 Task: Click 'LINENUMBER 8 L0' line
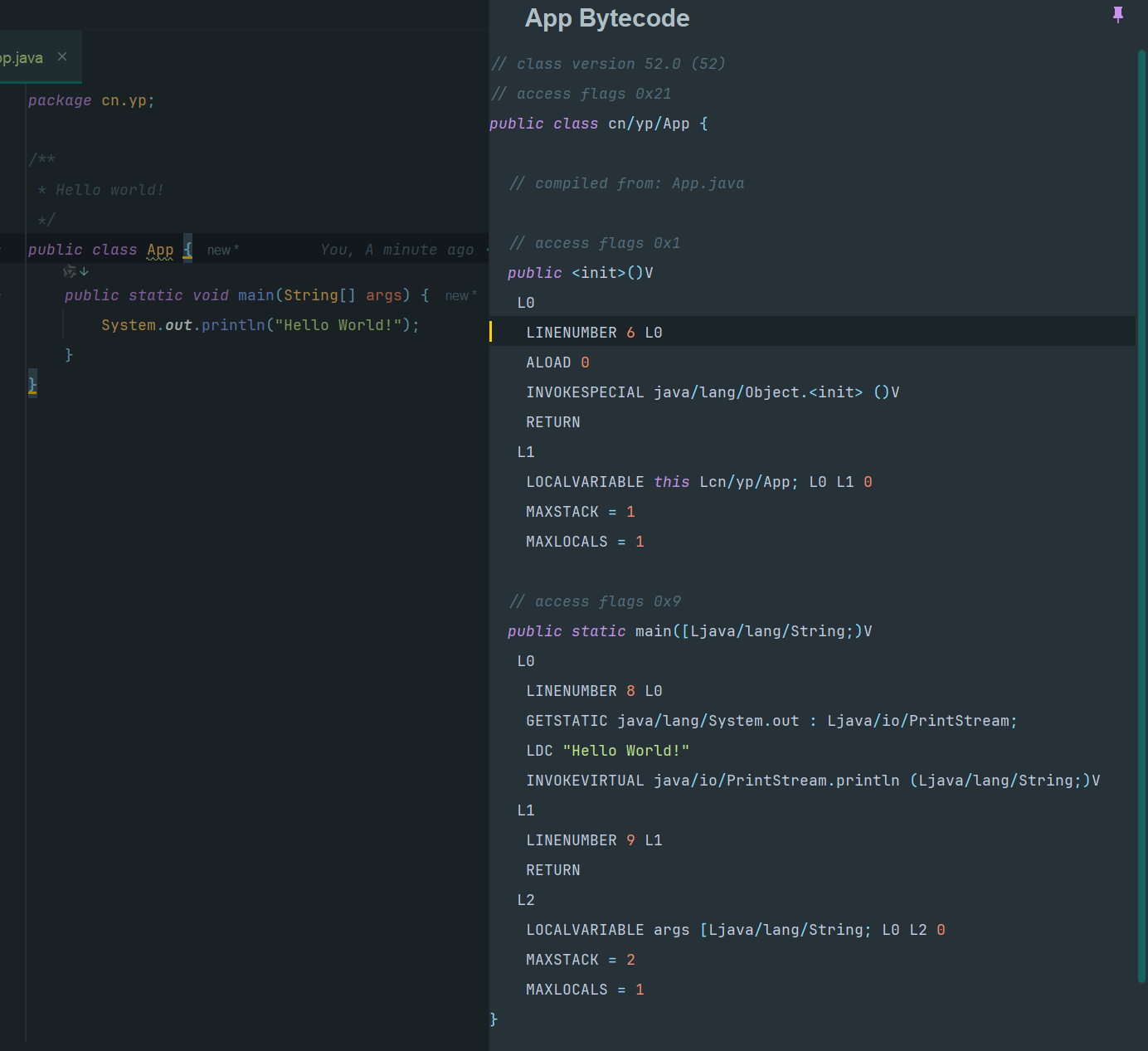[594, 691]
